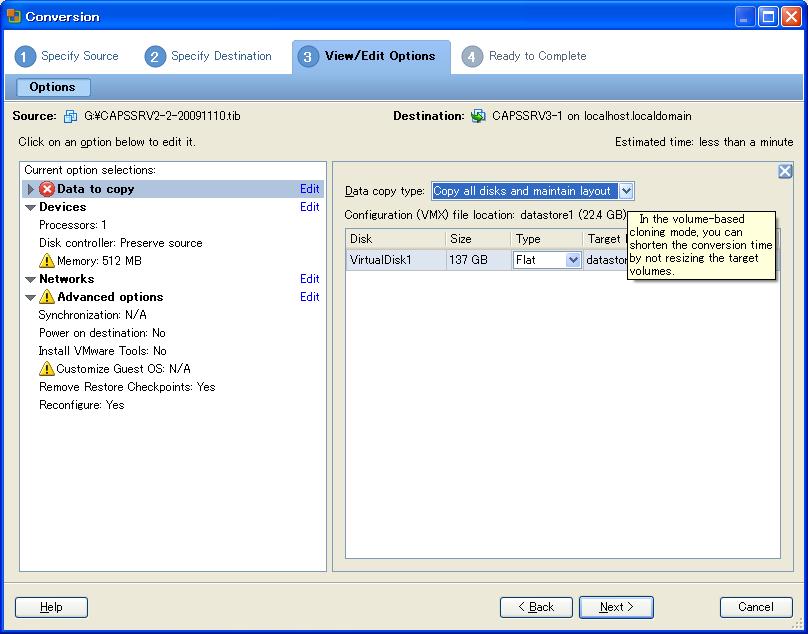Click the Back button
This screenshot has width=808, height=634.
click(x=536, y=607)
